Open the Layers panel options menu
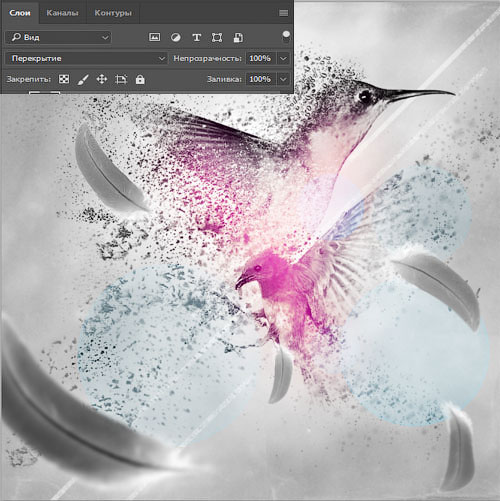 283,13
